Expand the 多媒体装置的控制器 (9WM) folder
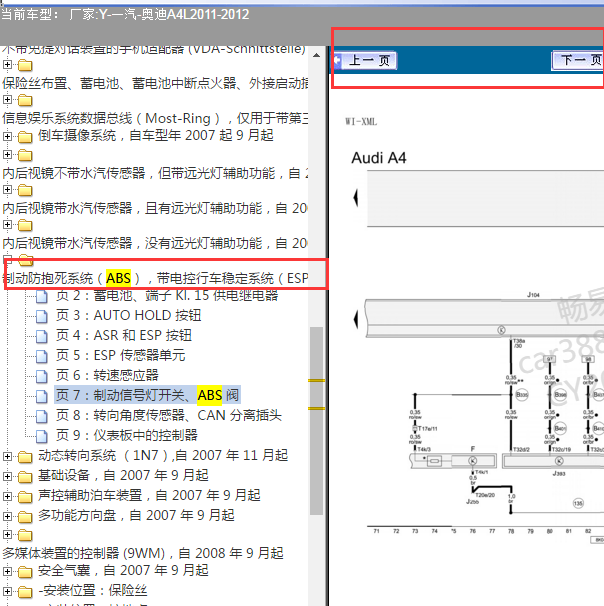The image size is (604, 606). tap(7, 535)
